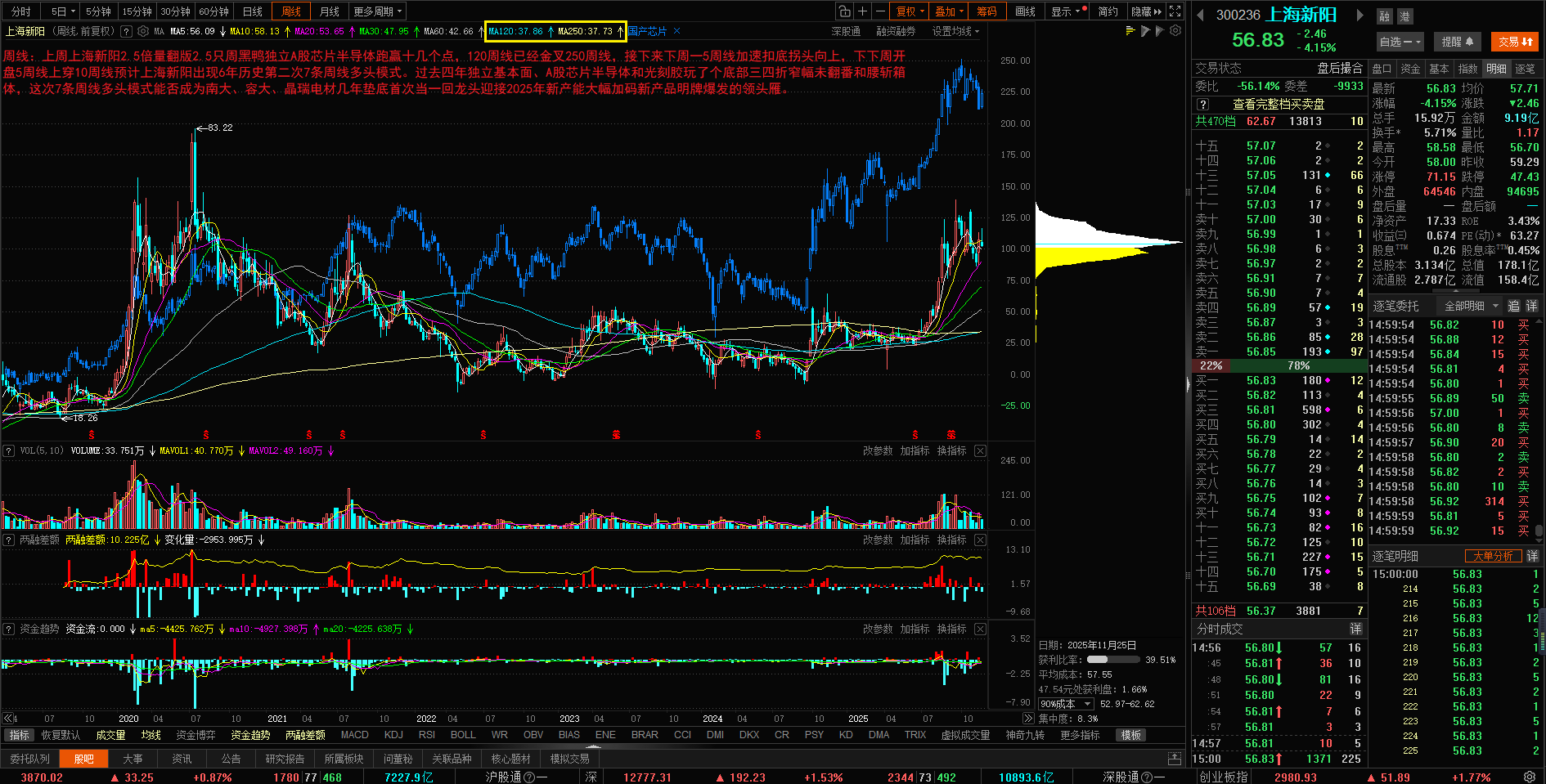Zoom in chart with plus icon

[x=862, y=11]
